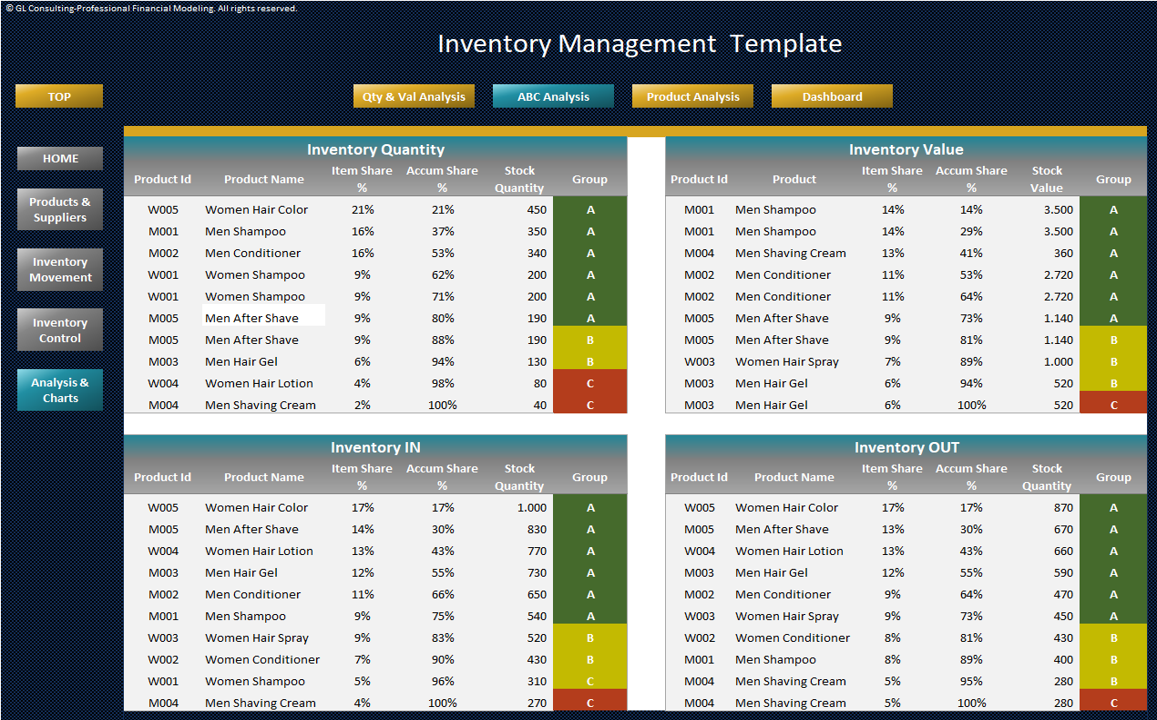Click the TOP button
Viewport: 1157px width, 720px height.
[x=59, y=97]
